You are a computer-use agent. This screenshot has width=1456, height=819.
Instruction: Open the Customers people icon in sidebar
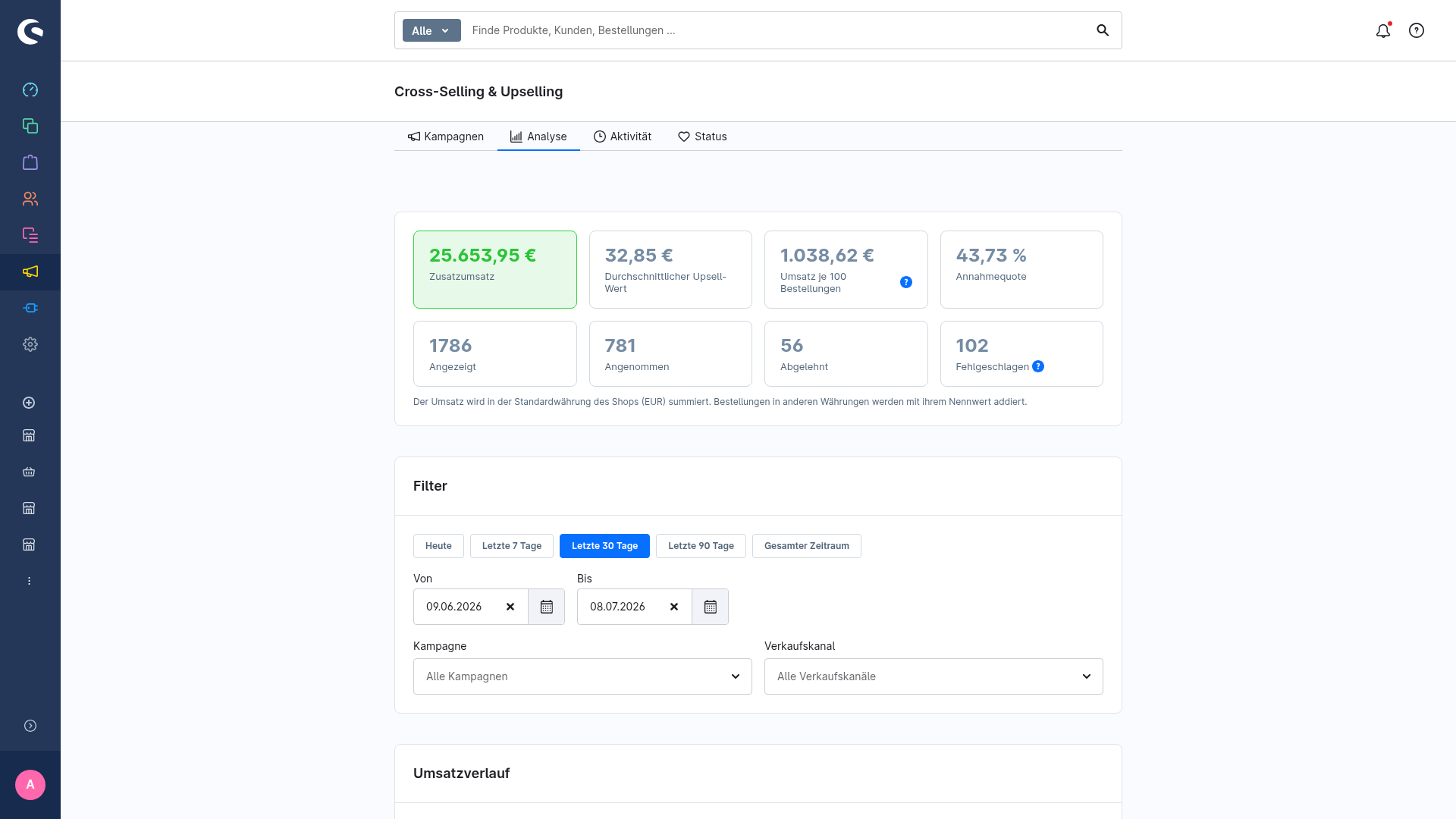click(x=30, y=199)
